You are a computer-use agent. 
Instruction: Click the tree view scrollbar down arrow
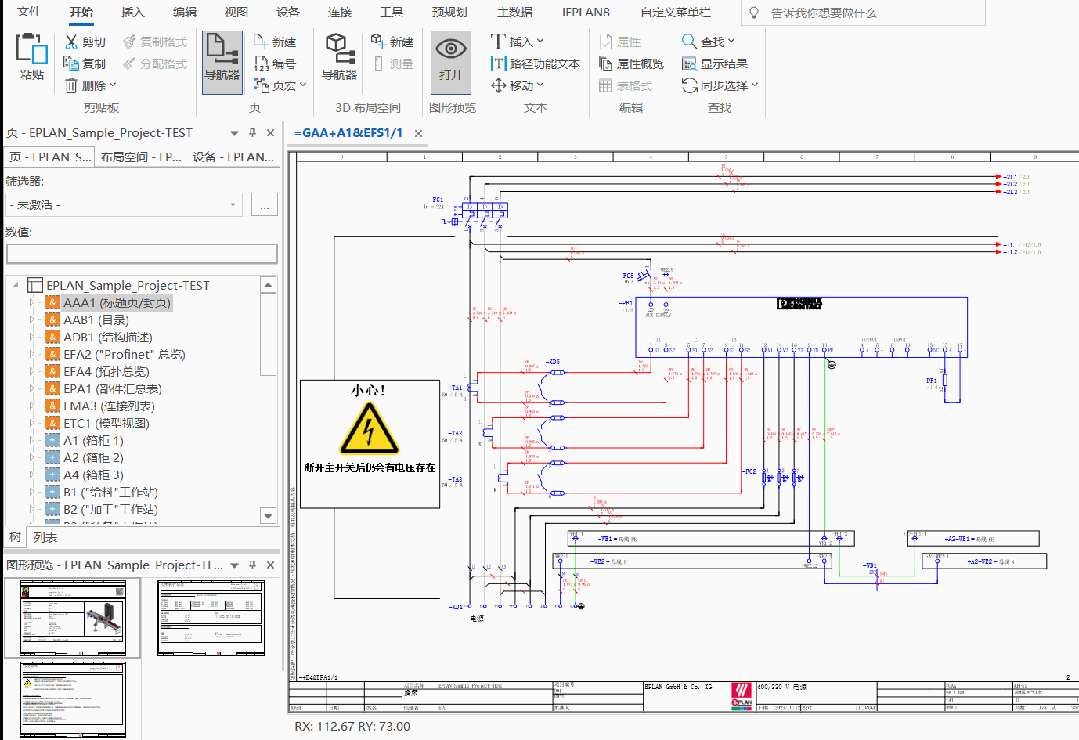(268, 515)
